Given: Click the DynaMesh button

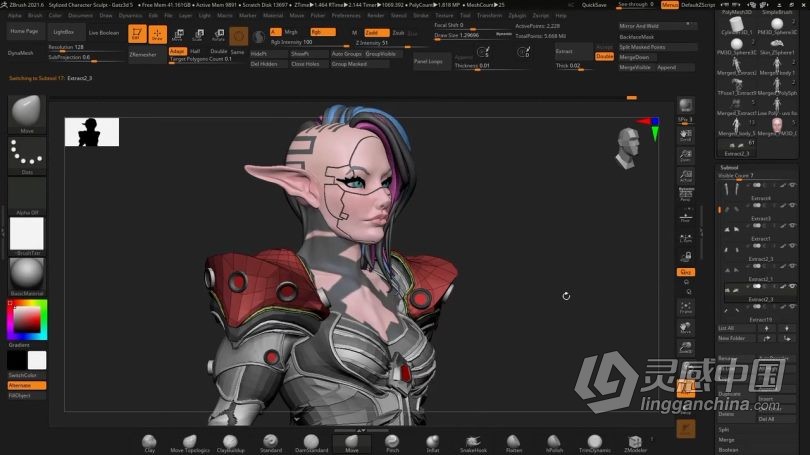Looking at the screenshot, I should [21, 53].
